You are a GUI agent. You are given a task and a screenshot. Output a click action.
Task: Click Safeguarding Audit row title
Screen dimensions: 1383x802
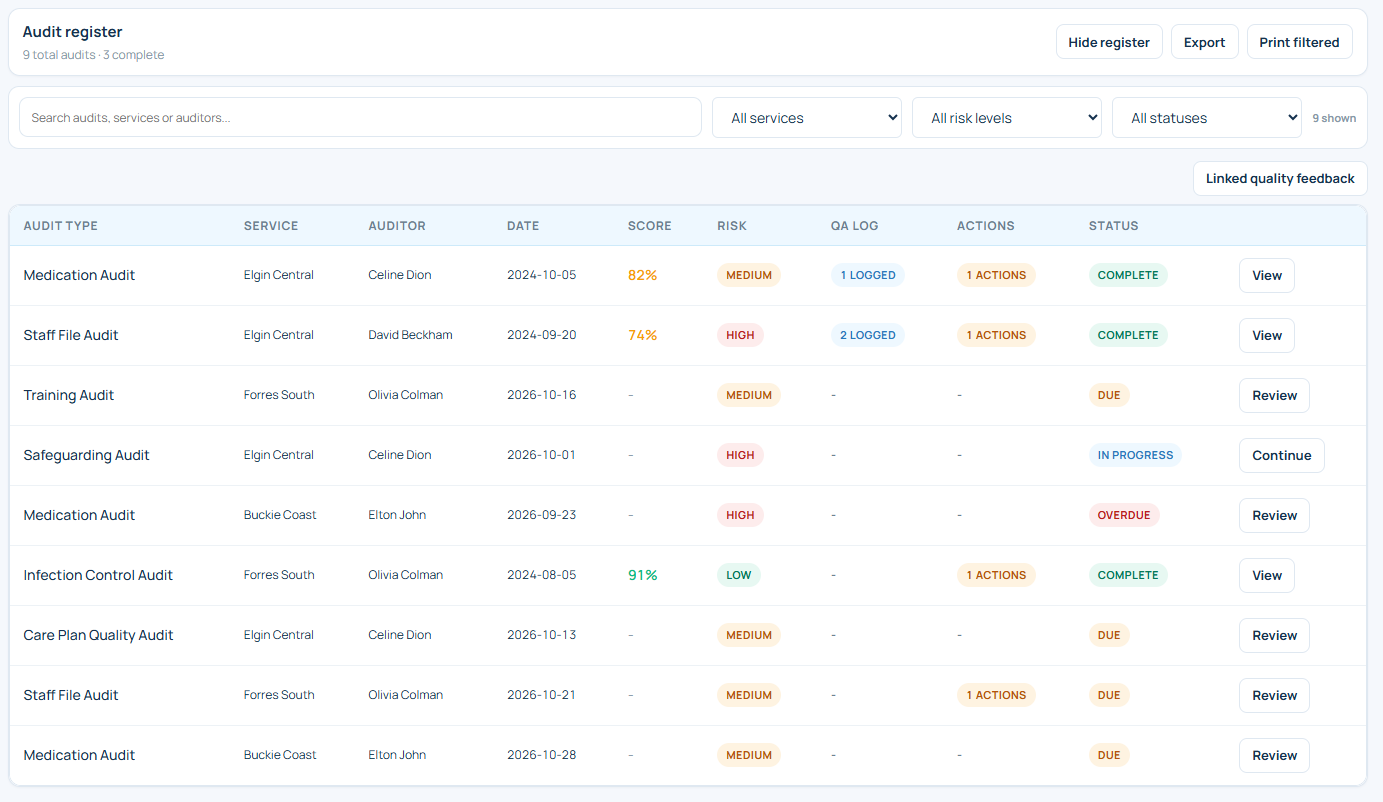pos(87,455)
